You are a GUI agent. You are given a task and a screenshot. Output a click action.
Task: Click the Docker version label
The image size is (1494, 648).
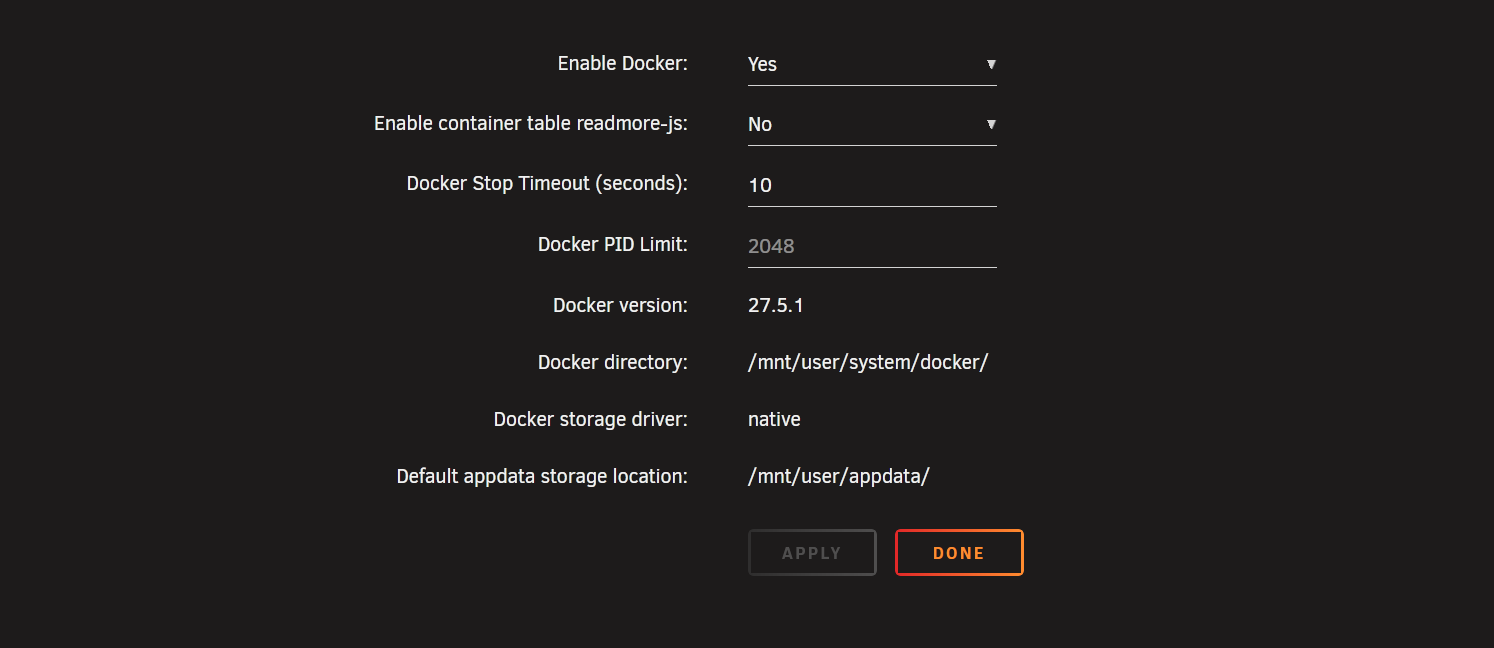tap(621, 306)
